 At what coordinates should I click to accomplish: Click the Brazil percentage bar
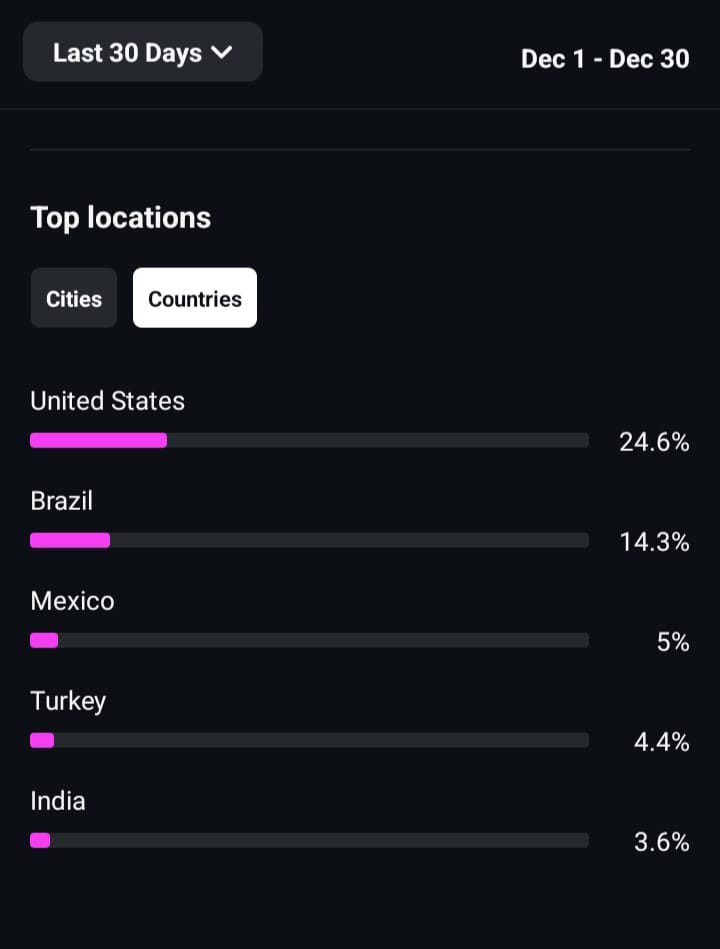[x=309, y=540]
